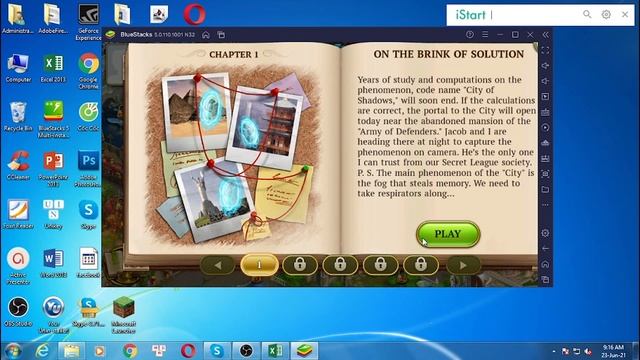Select GeForce Experience desktop icon
Viewport: 640px width, 360px height.
pyautogui.click(x=89, y=22)
